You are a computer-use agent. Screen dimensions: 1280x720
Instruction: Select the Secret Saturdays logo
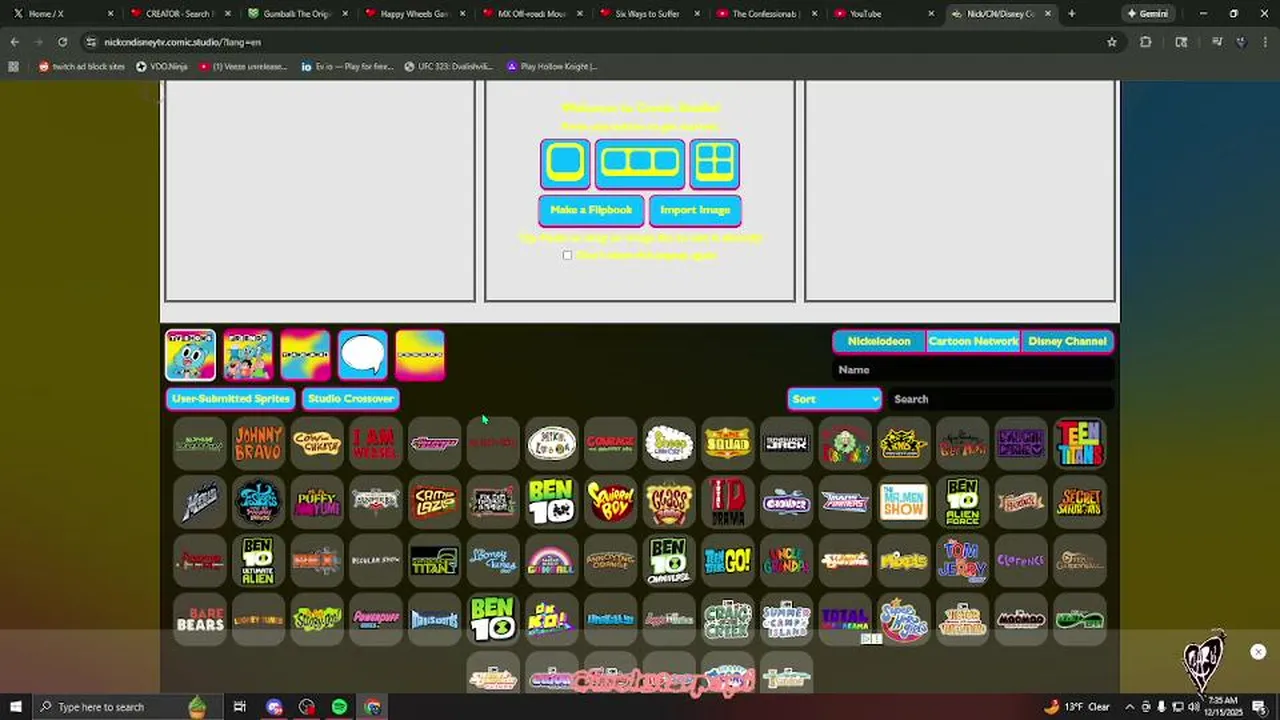[x=1079, y=502]
